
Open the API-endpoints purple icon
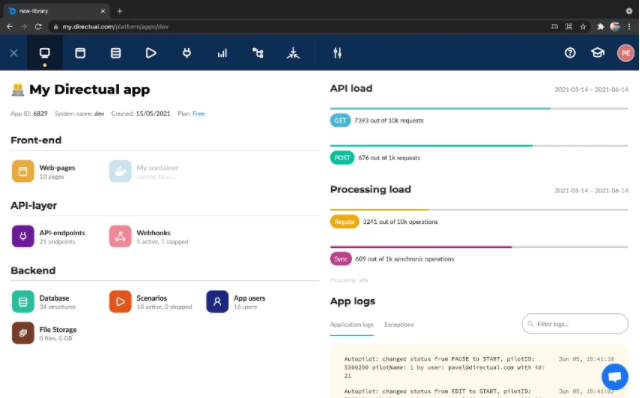click(23, 236)
